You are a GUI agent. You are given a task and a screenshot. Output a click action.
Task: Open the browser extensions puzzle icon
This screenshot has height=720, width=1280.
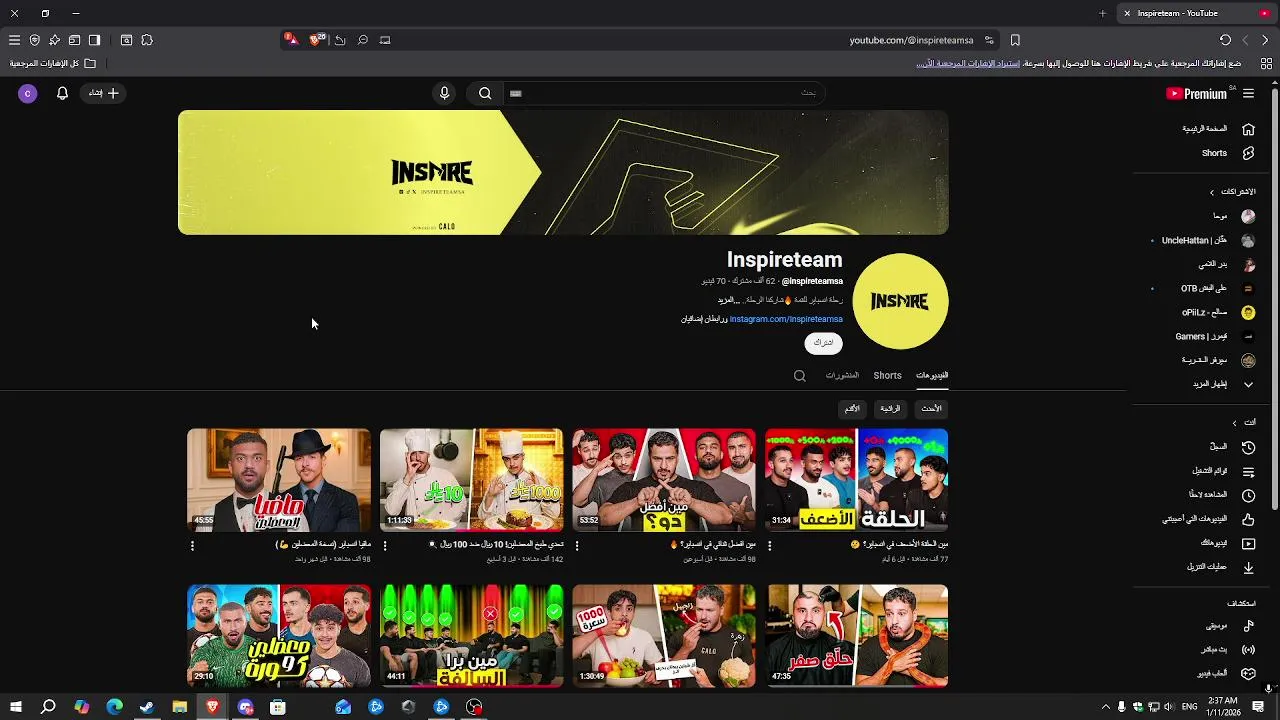click(147, 40)
